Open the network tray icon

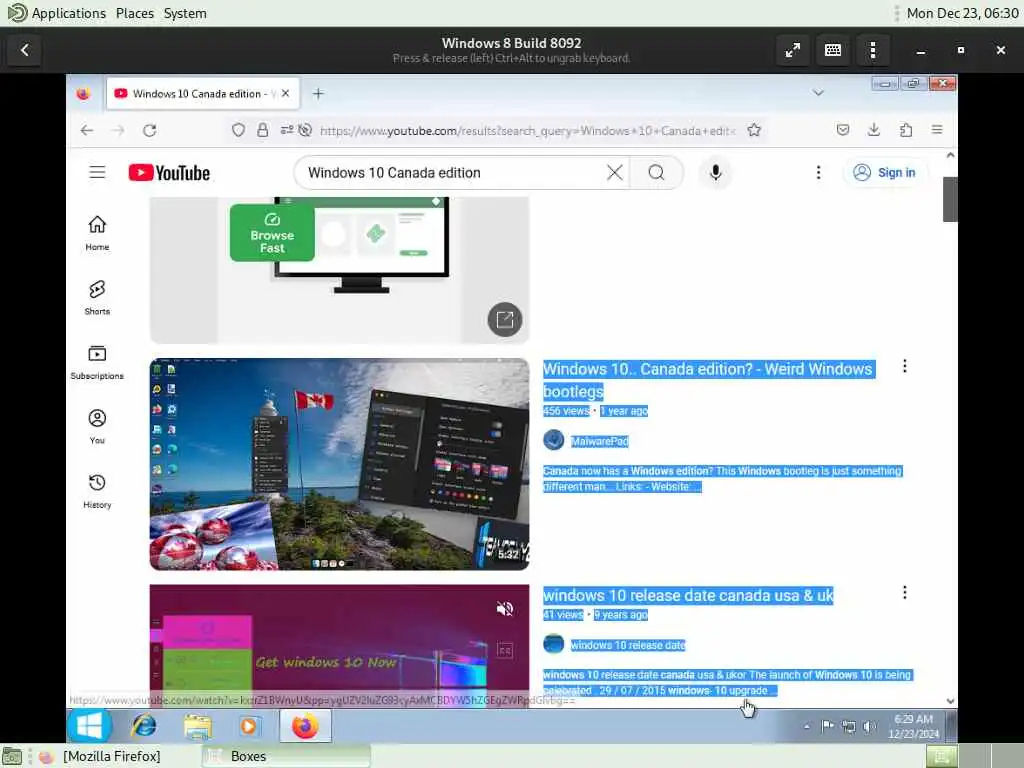(848, 726)
